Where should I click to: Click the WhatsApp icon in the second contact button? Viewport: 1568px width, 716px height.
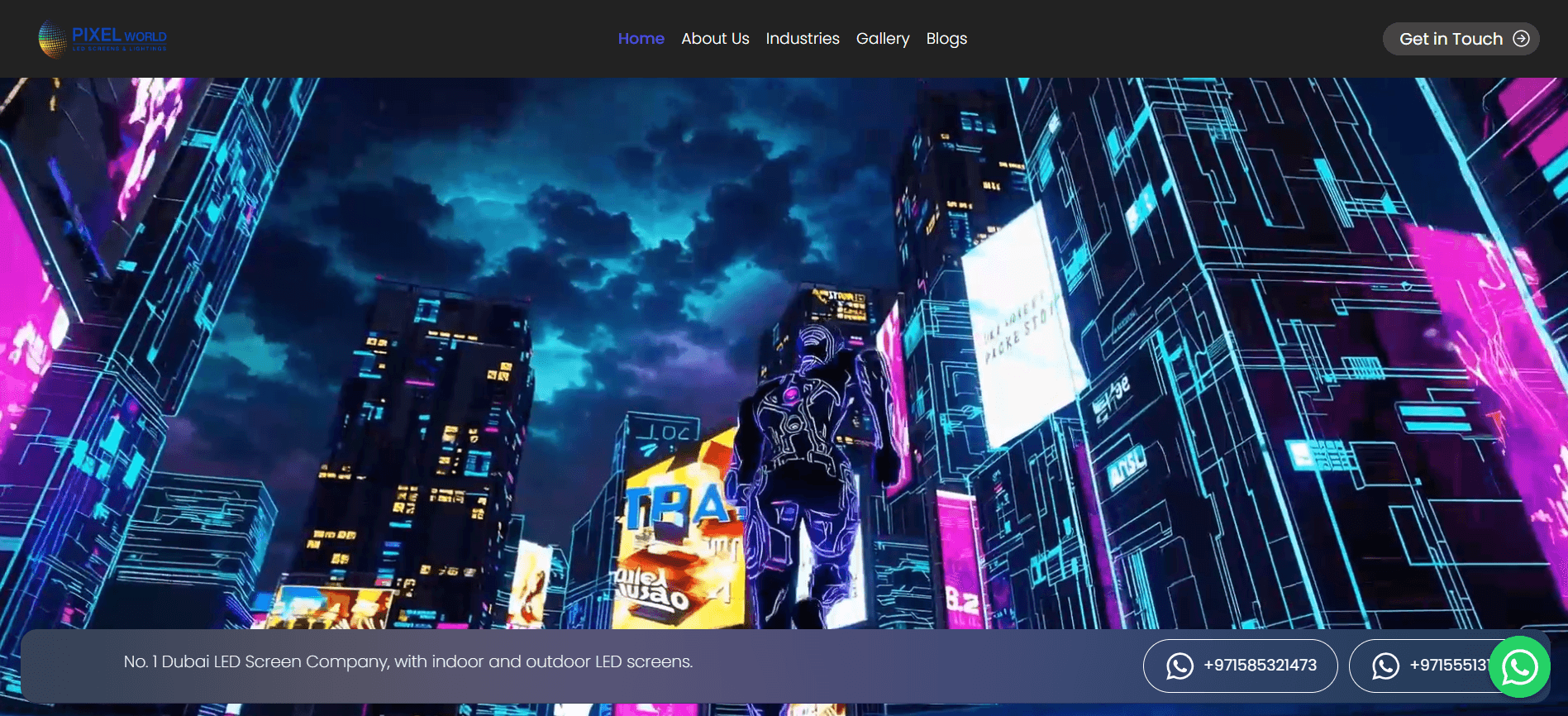1385,666
